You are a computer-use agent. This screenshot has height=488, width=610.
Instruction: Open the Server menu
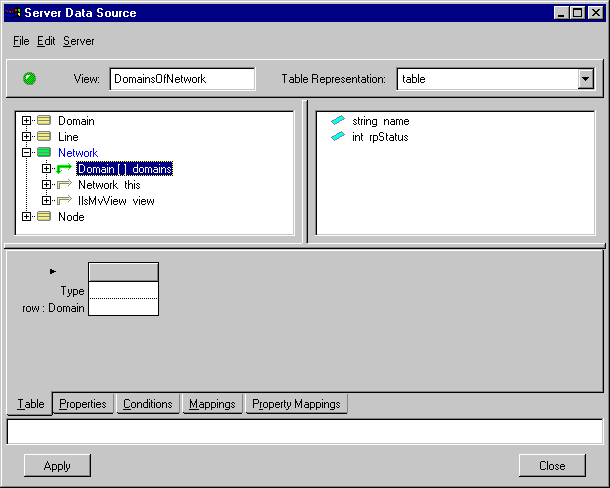(78, 41)
